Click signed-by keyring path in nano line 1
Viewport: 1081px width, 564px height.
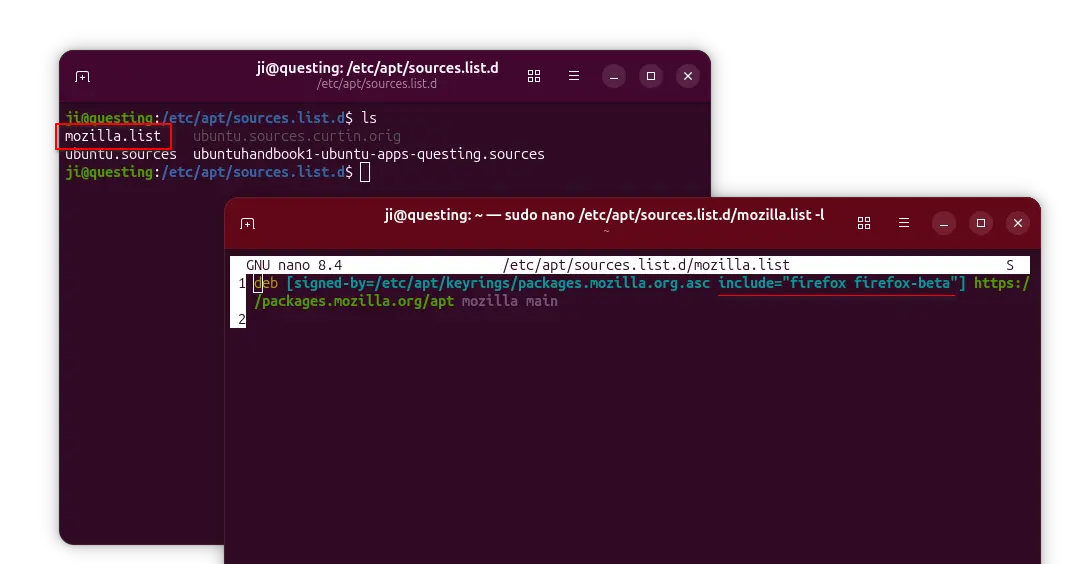click(x=498, y=283)
